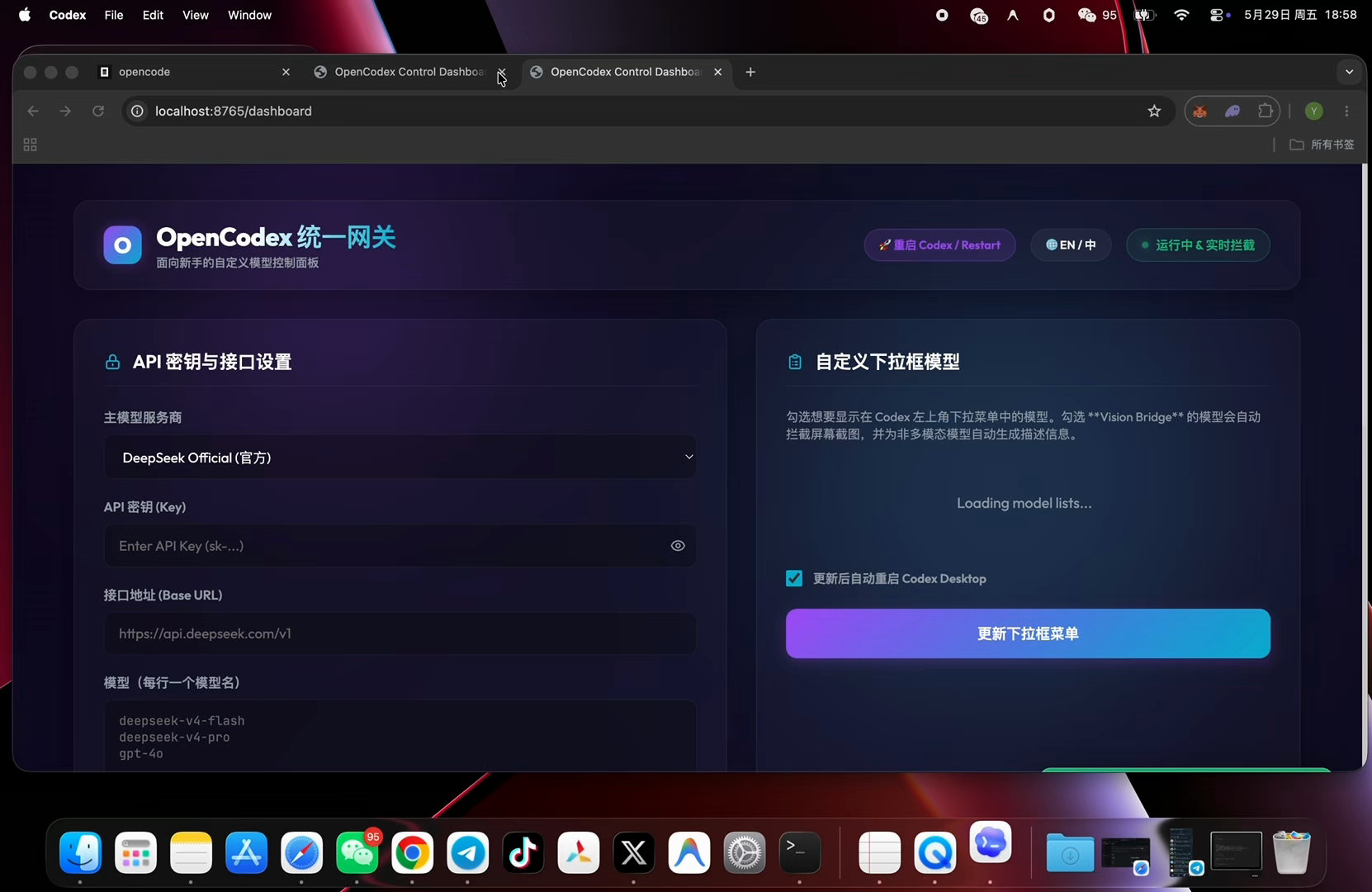
Task: Toggle API key visibility with eye icon
Action: click(678, 546)
